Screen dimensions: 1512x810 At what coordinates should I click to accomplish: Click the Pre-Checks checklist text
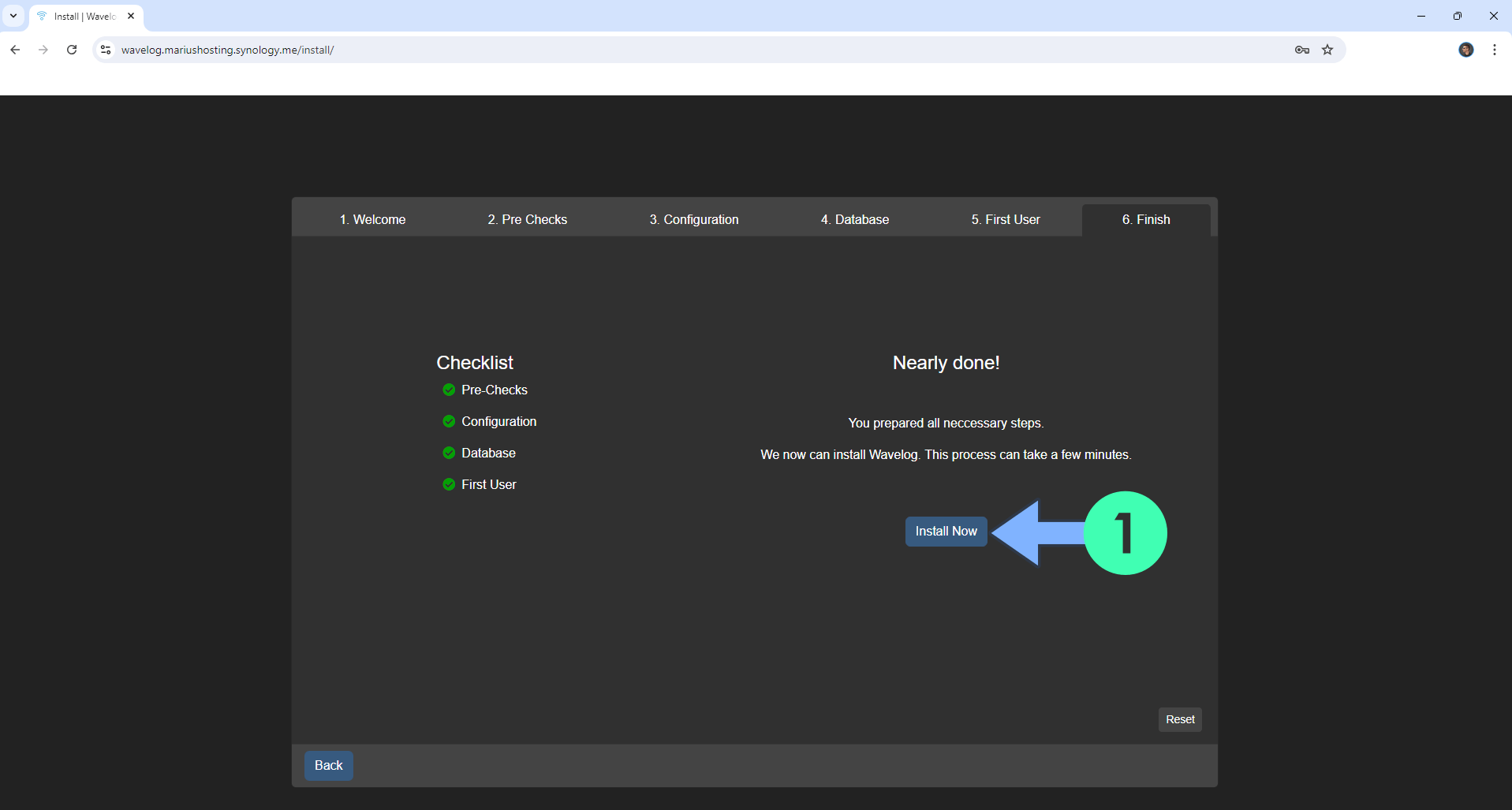pos(495,390)
